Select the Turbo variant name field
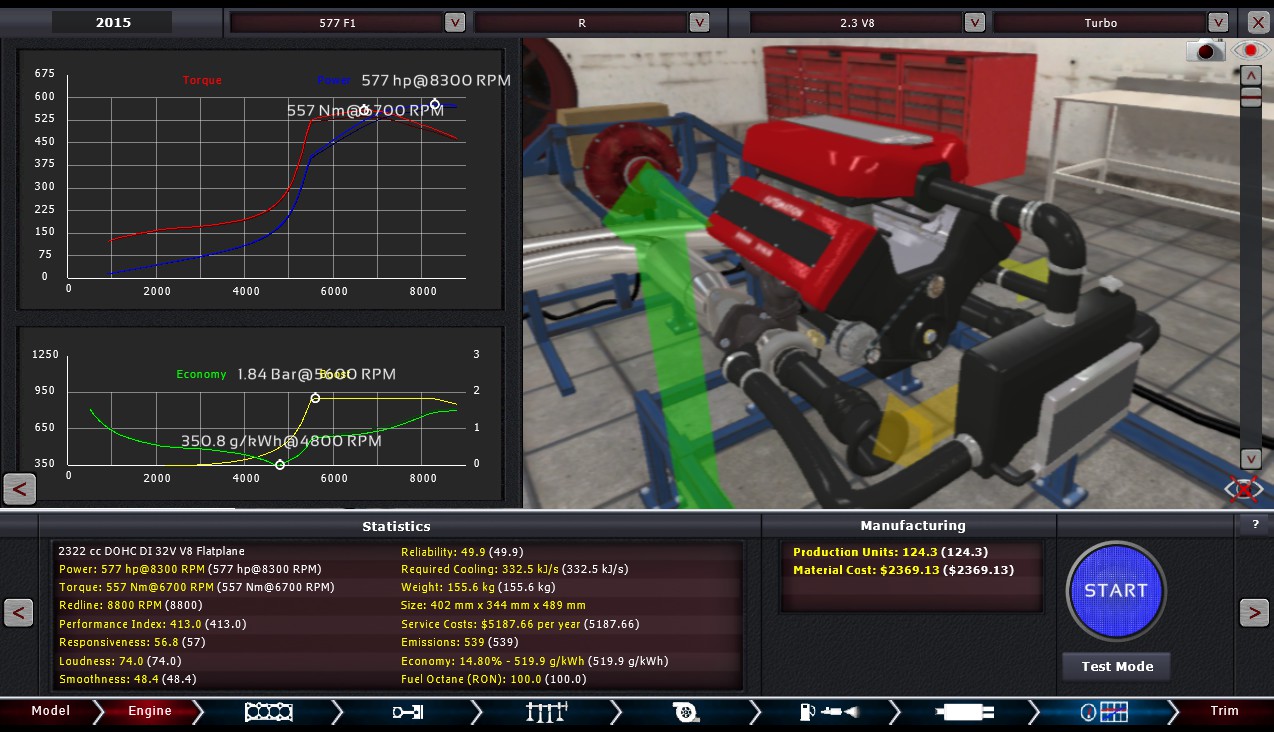Viewport: 1274px width, 732px height. (x=1101, y=22)
